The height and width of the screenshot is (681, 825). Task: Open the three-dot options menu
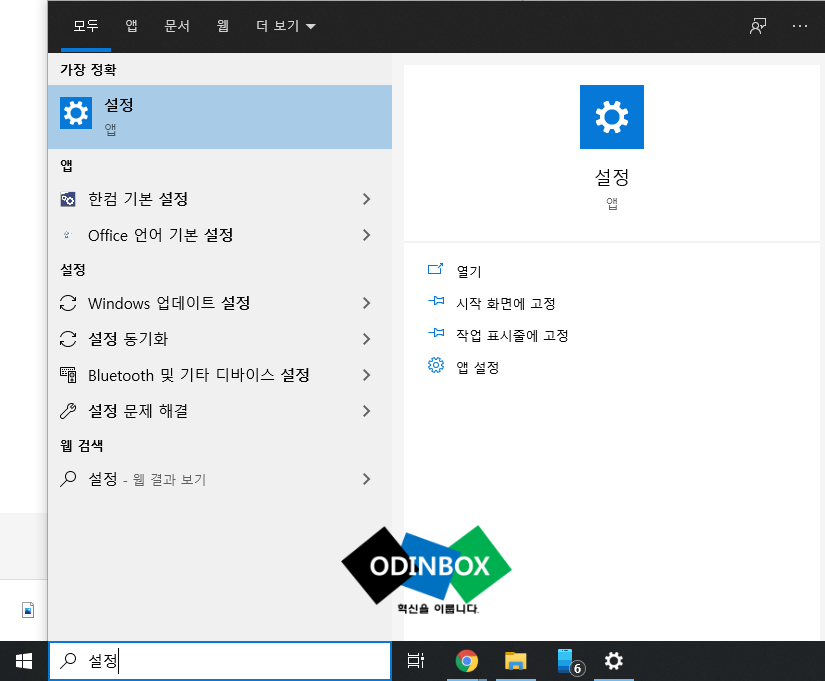click(x=800, y=26)
